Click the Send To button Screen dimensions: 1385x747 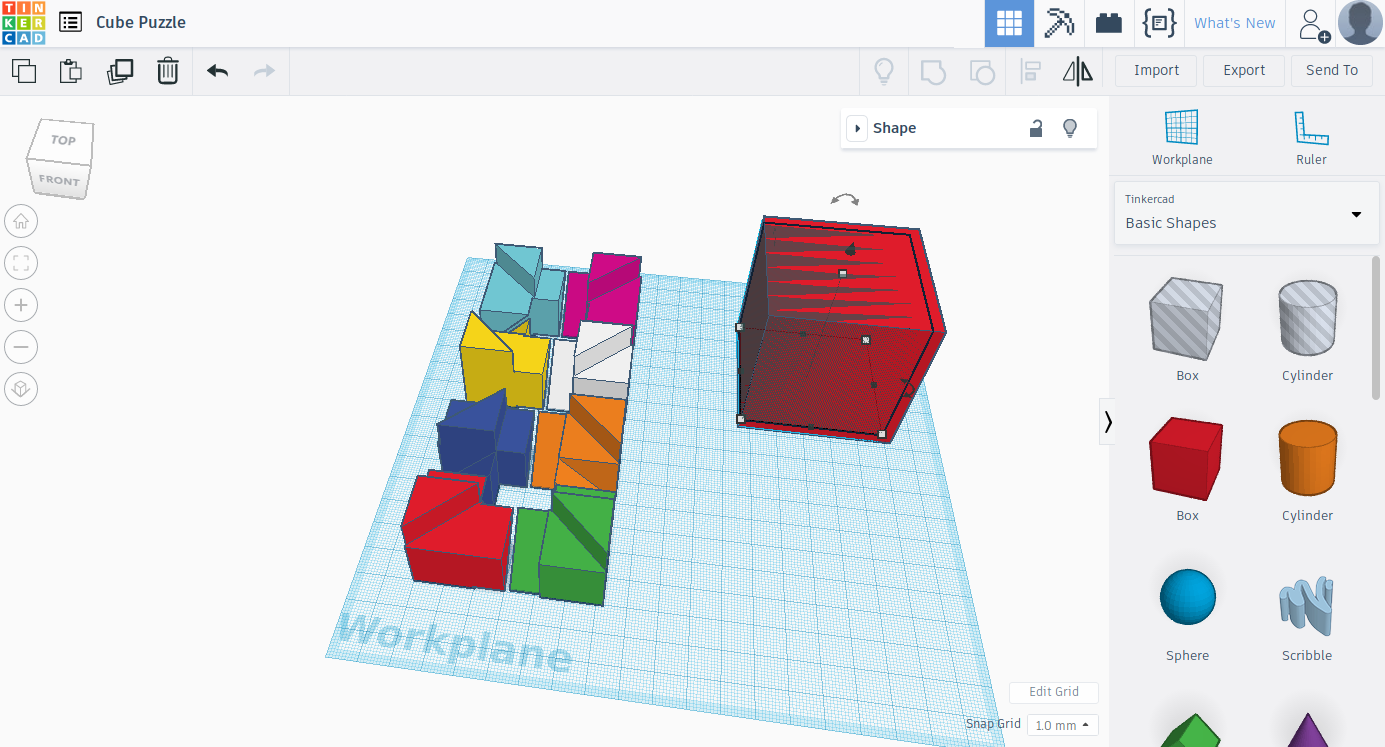pyautogui.click(x=1332, y=70)
